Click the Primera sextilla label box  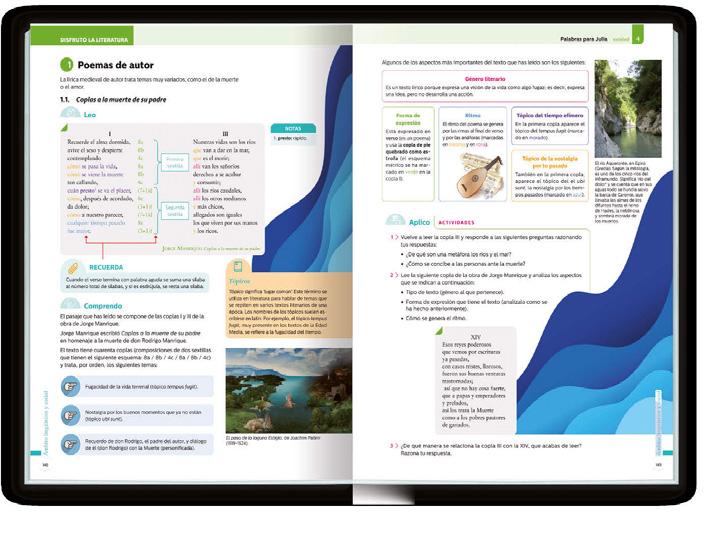tap(175, 162)
